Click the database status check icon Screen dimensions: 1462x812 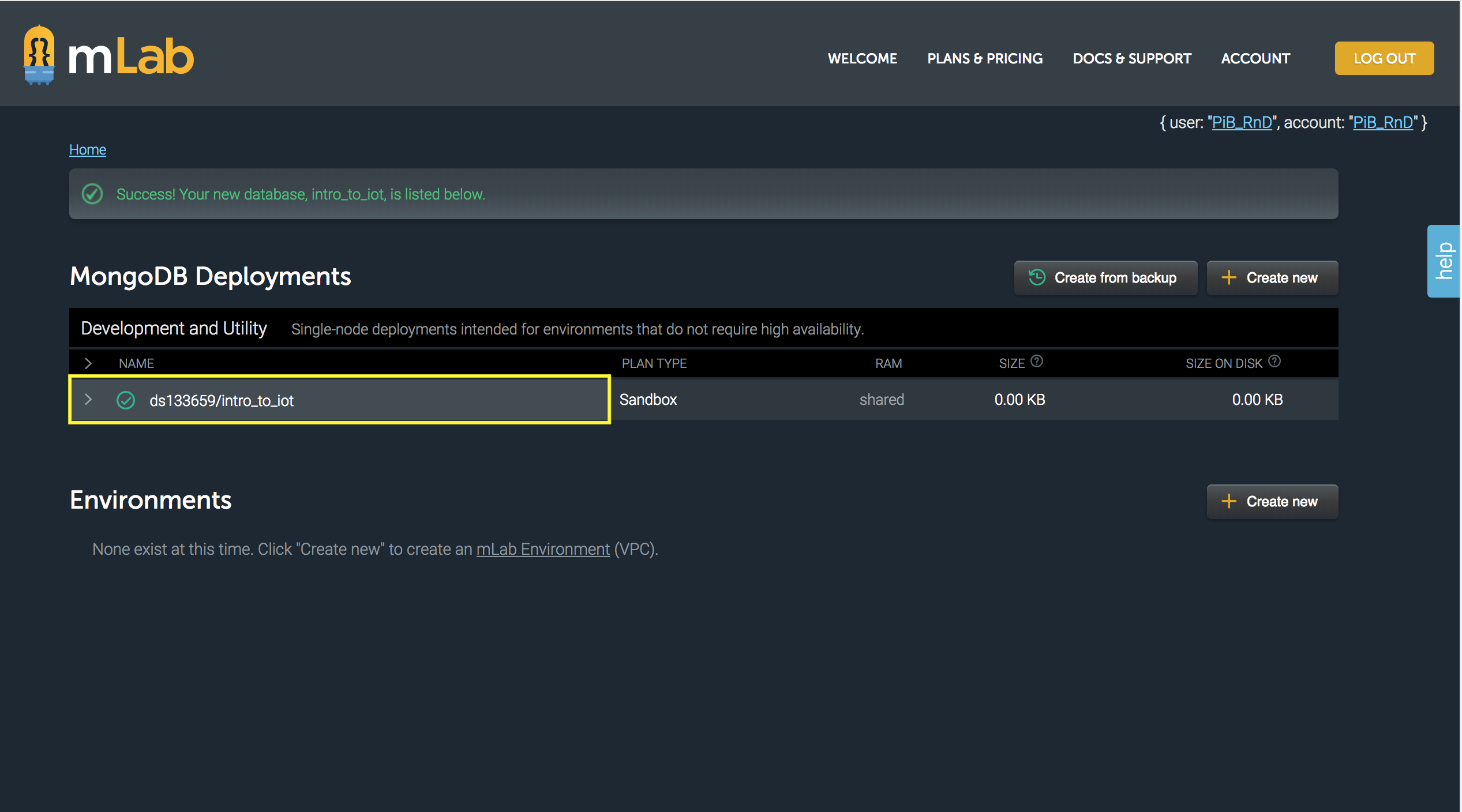click(126, 400)
